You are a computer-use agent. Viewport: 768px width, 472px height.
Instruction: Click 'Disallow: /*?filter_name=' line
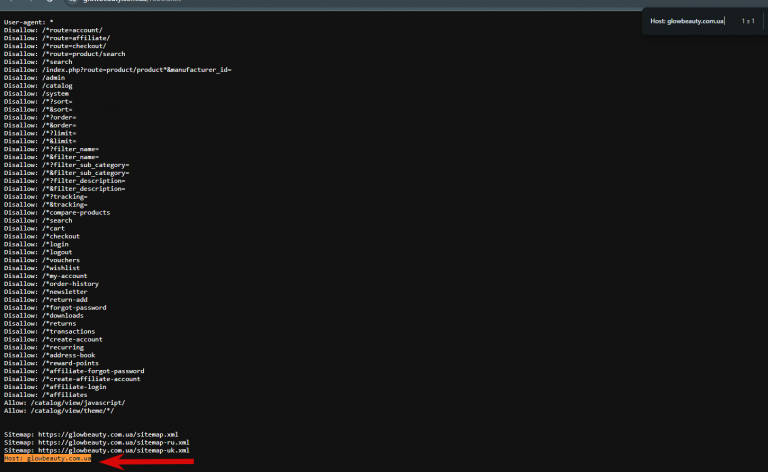coord(51,149)
